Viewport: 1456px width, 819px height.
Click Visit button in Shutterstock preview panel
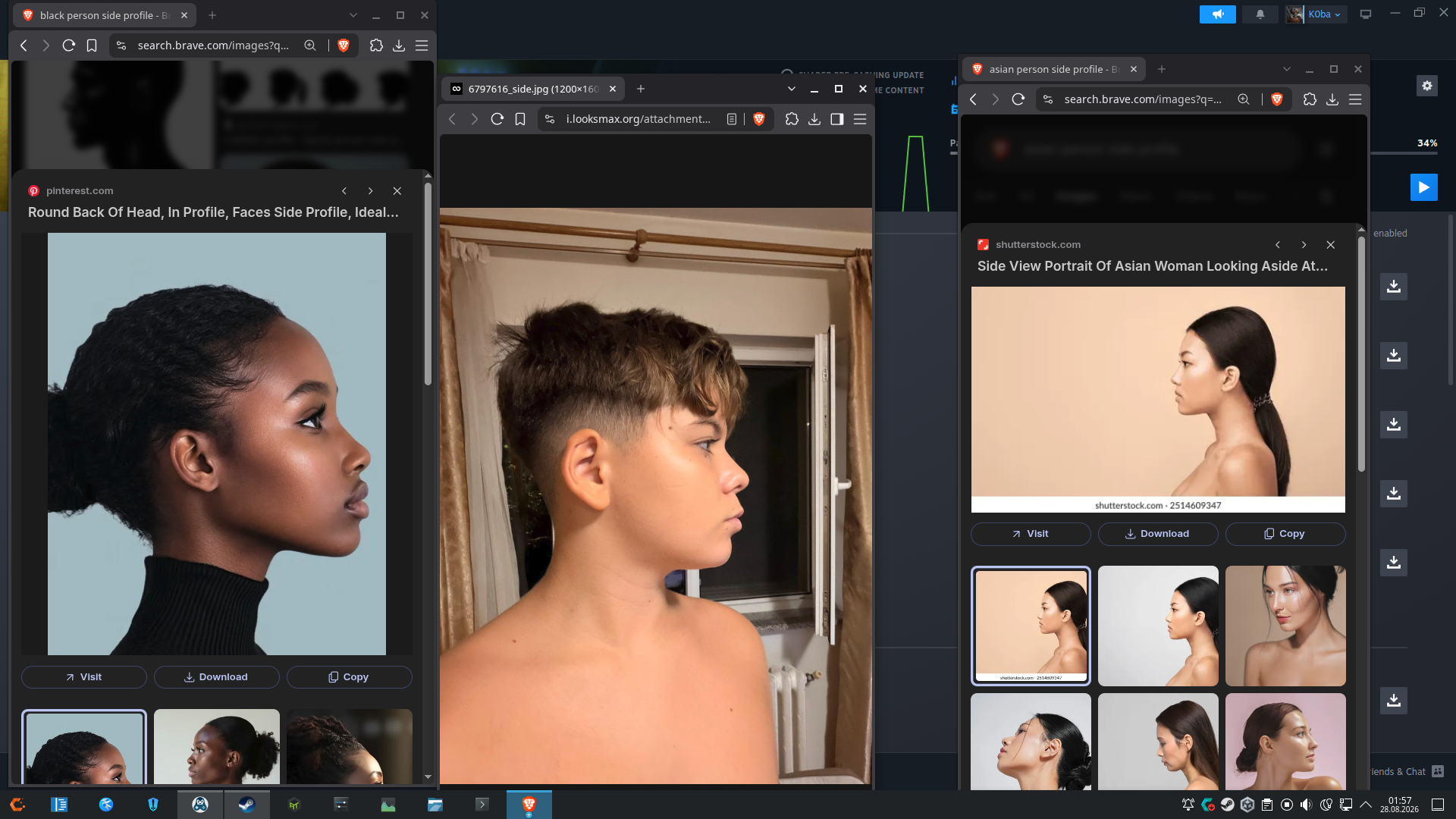pyautogui.click(x=1031, y=534)
